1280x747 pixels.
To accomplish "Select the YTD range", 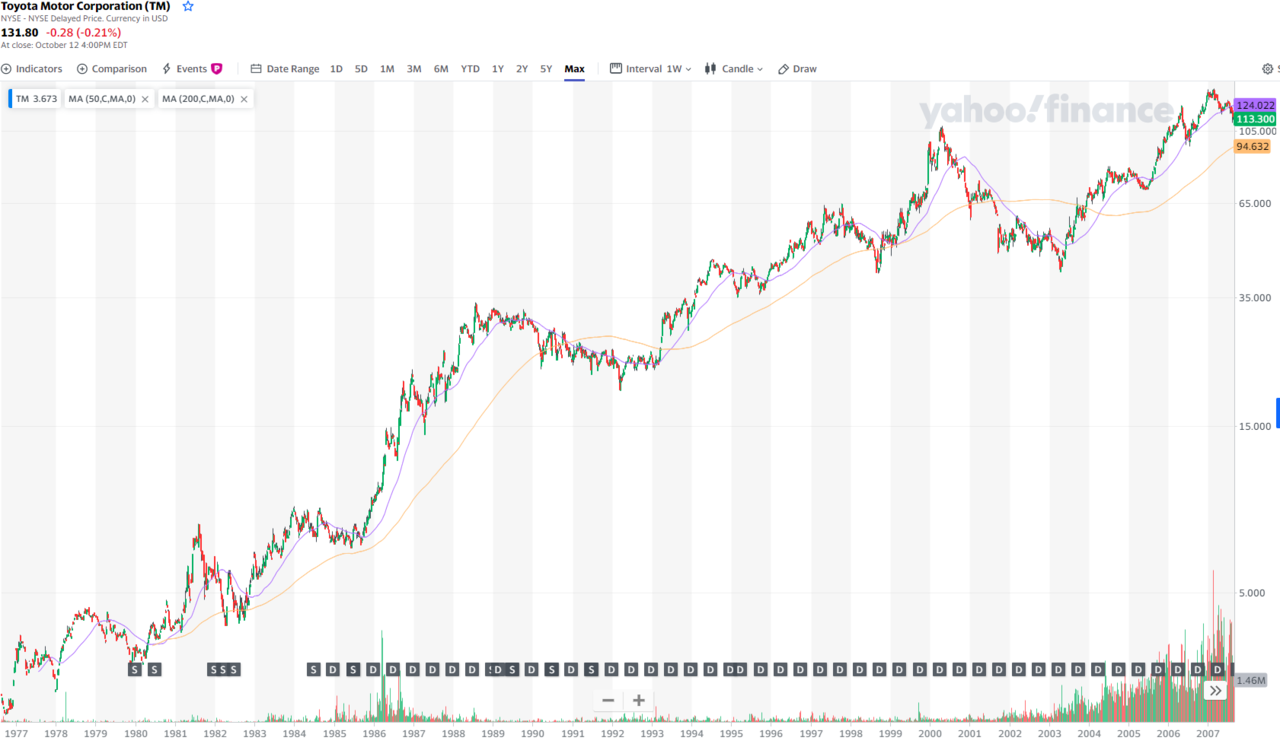I will point(470,69).
